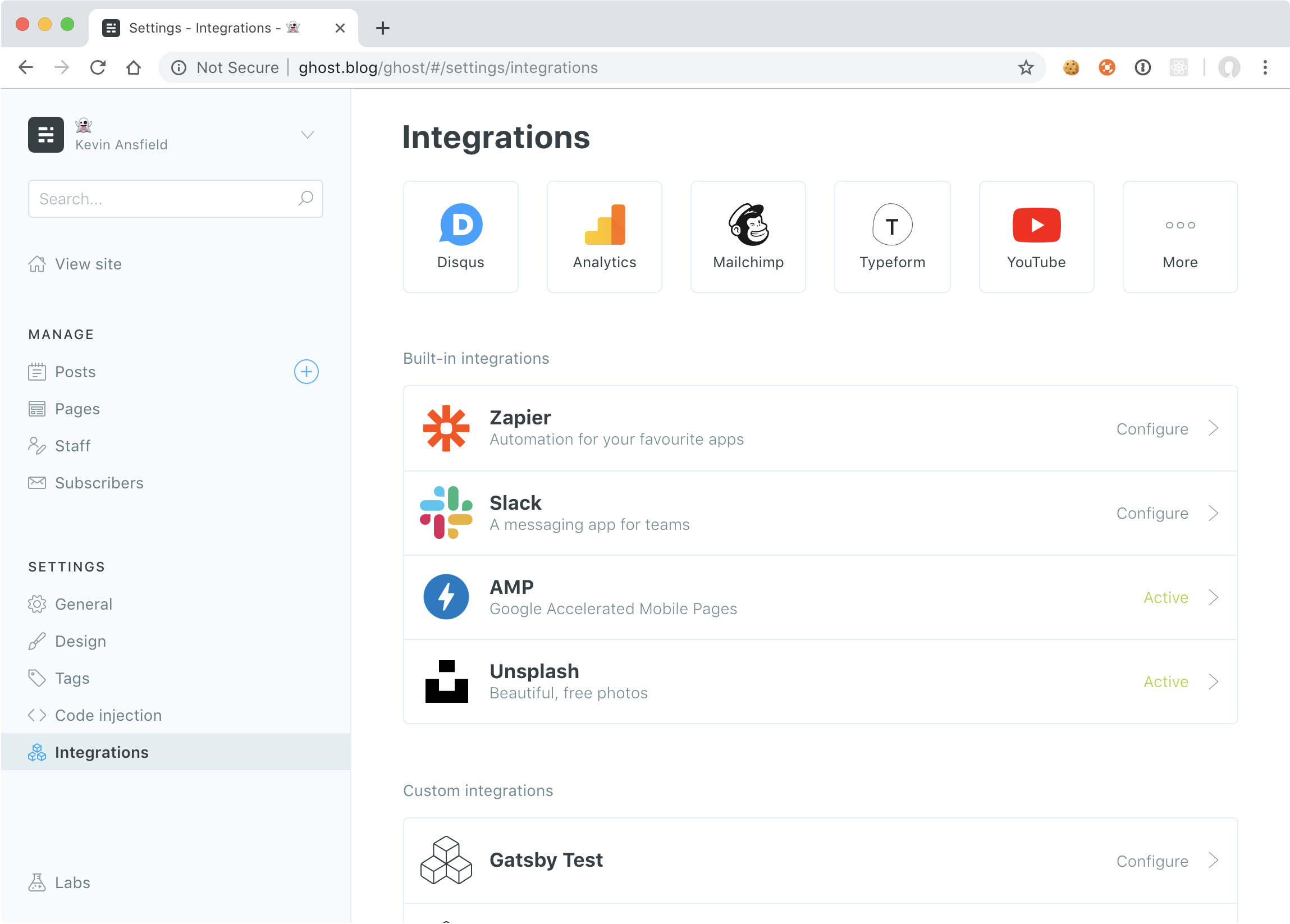
Task: Show more integrations tile
Action: [x=1179, y=236]
